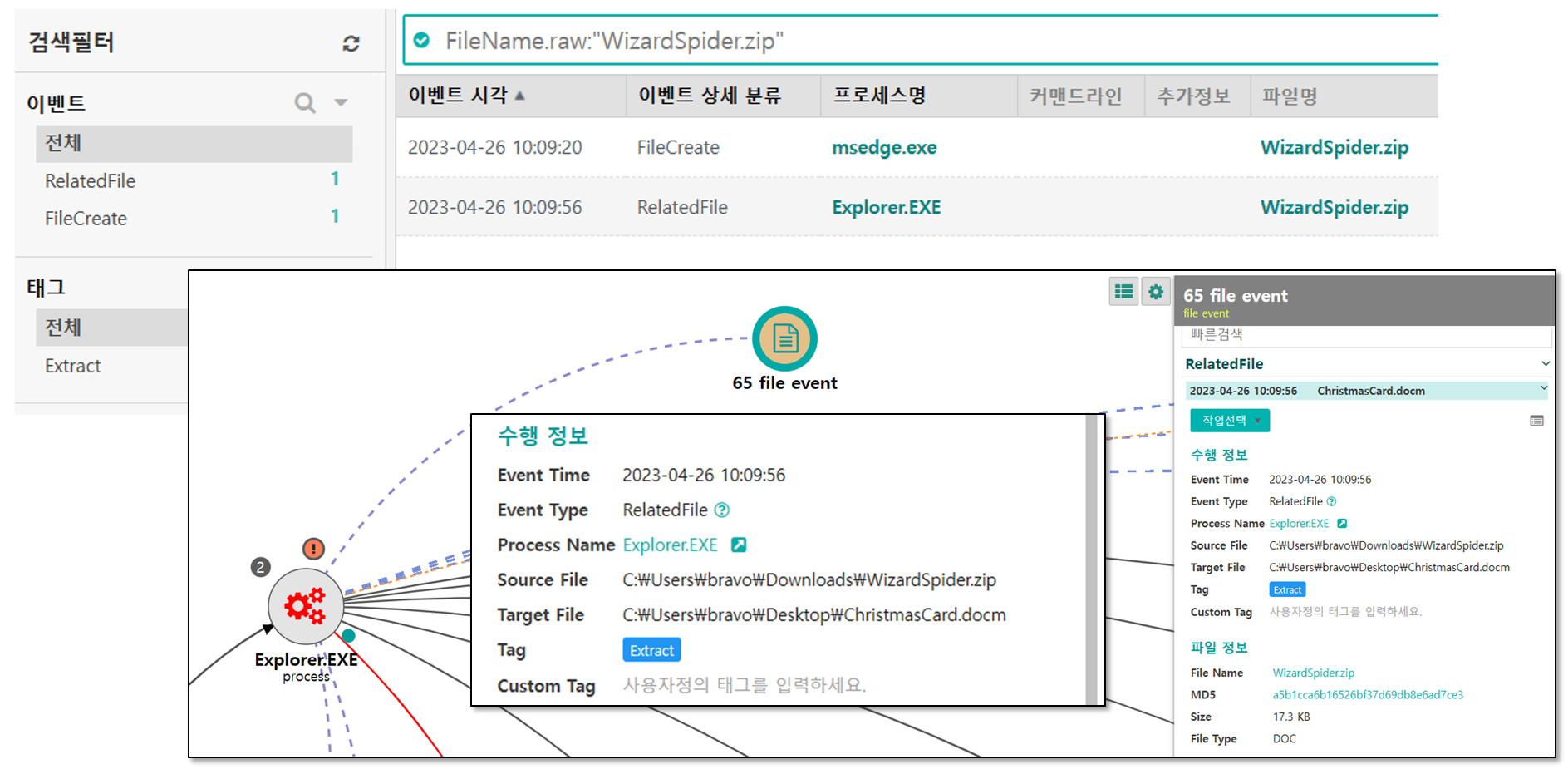1568x774 pixels.
Task: Click the 빠른검색 quick search field
Action: [1366, 335]
